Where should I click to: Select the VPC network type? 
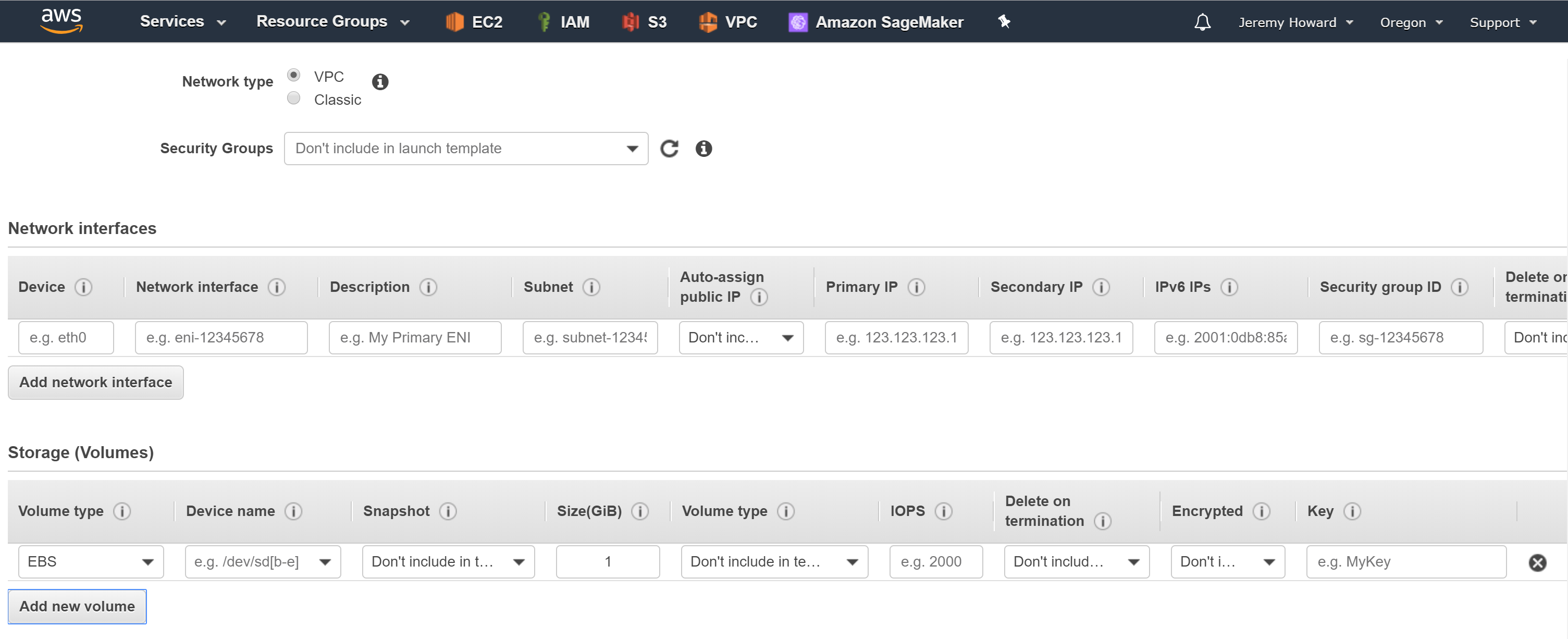(294, 76)
